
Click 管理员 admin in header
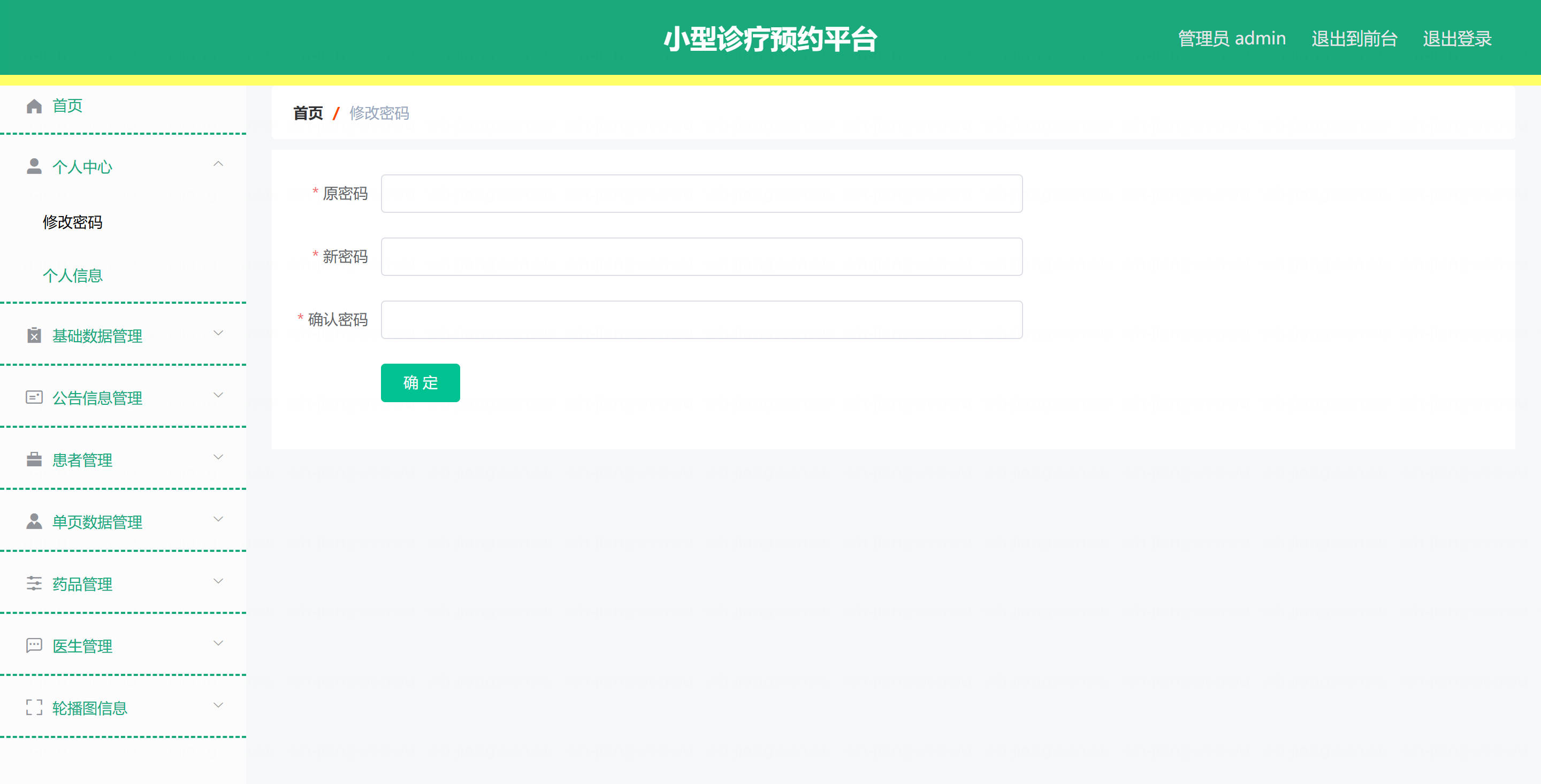coord(1232,39)
